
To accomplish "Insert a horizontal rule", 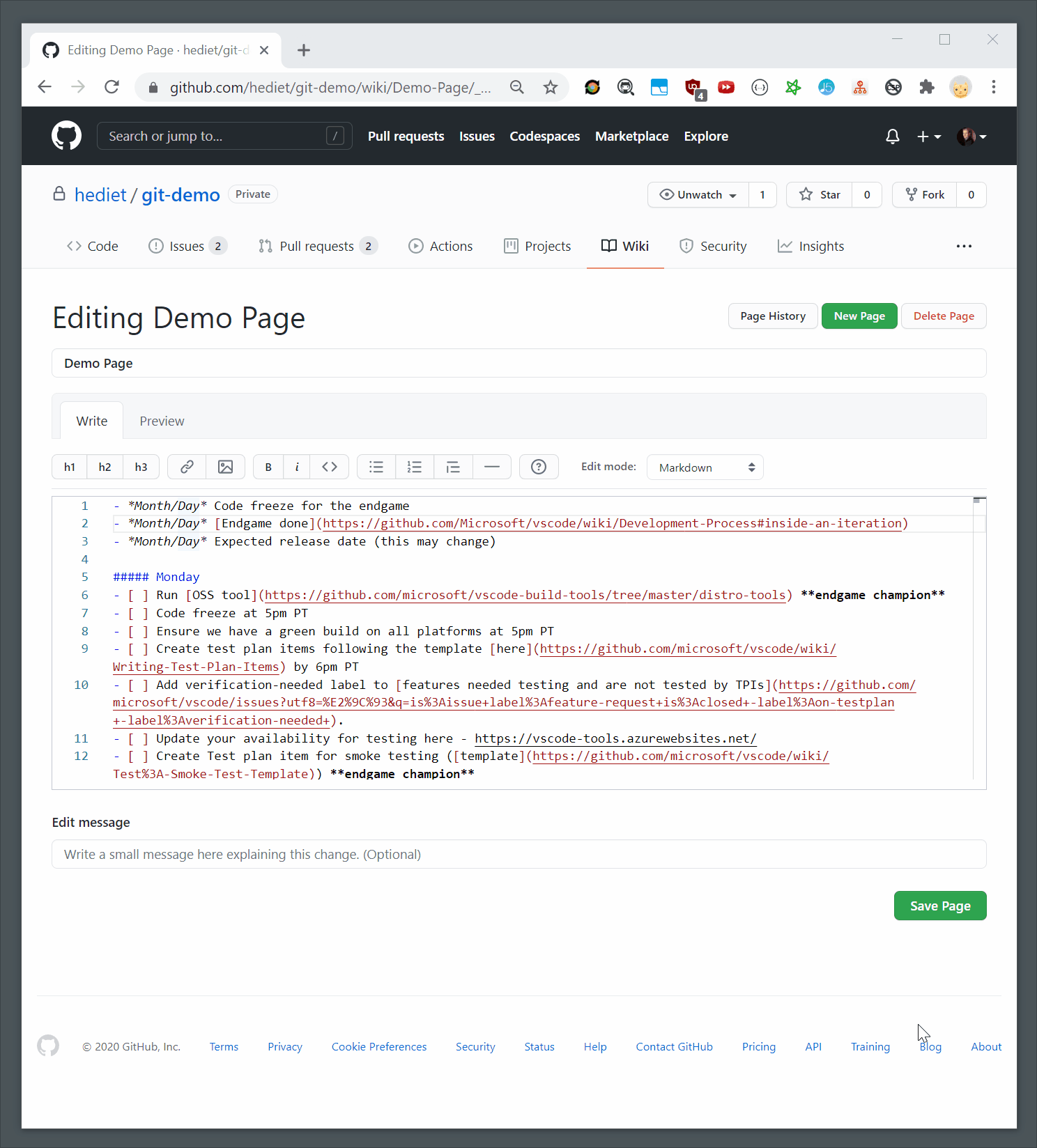I will pyautogui.click(x=492, y=467).
